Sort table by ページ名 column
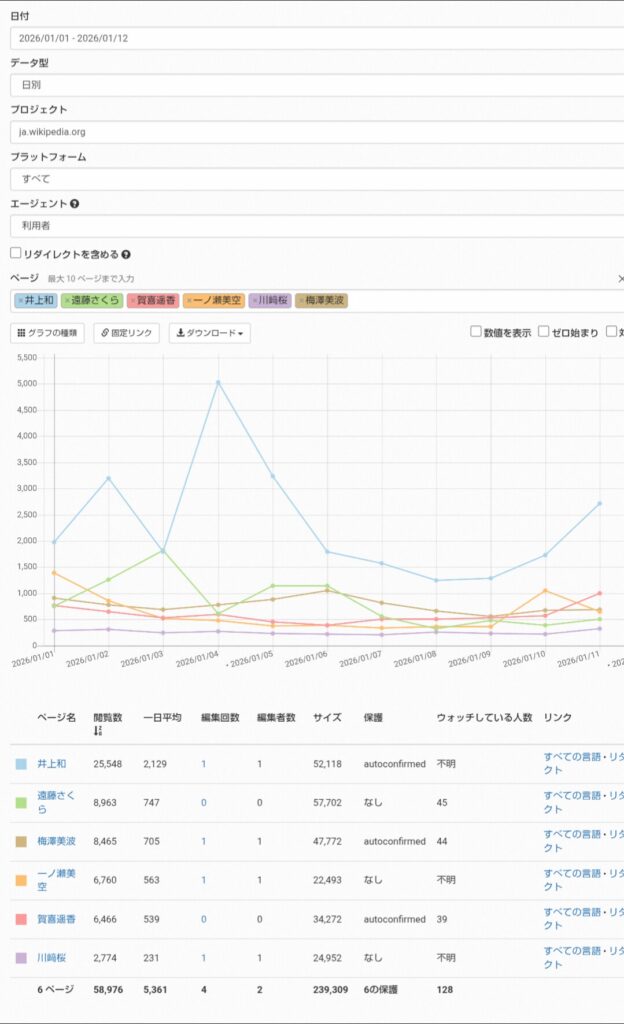Screen dimensions: 624x1024 point(56,717)
